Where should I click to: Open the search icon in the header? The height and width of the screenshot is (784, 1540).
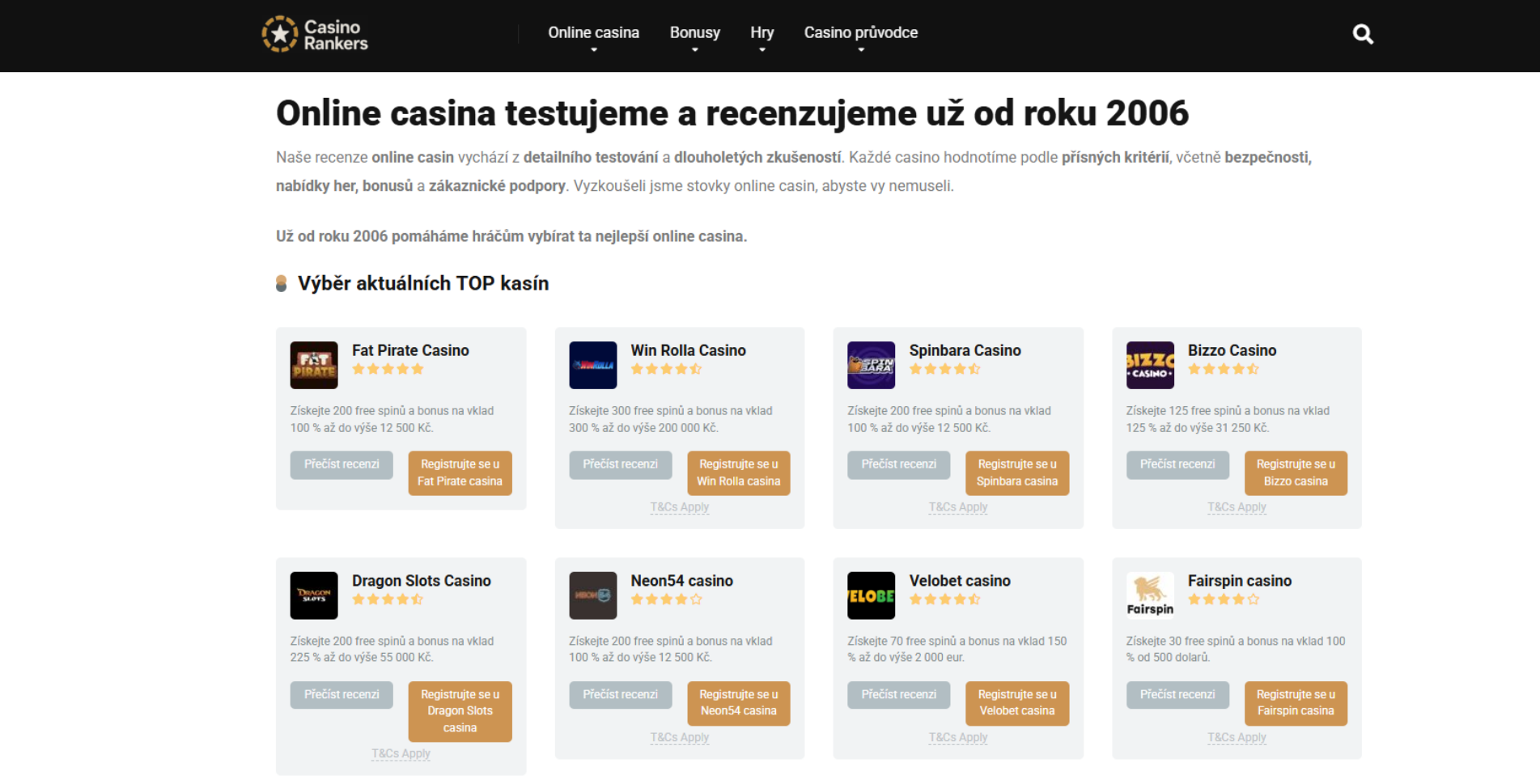[x=1362, y=34]
